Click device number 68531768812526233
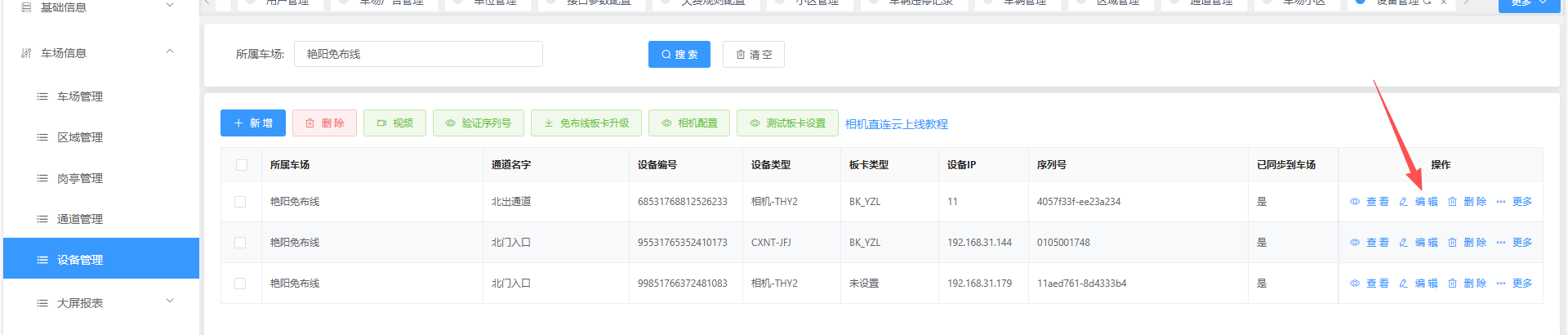Image resolution: width=1568 pixels, height=335 pixels. pyautogui.click(x=682, y=202)
